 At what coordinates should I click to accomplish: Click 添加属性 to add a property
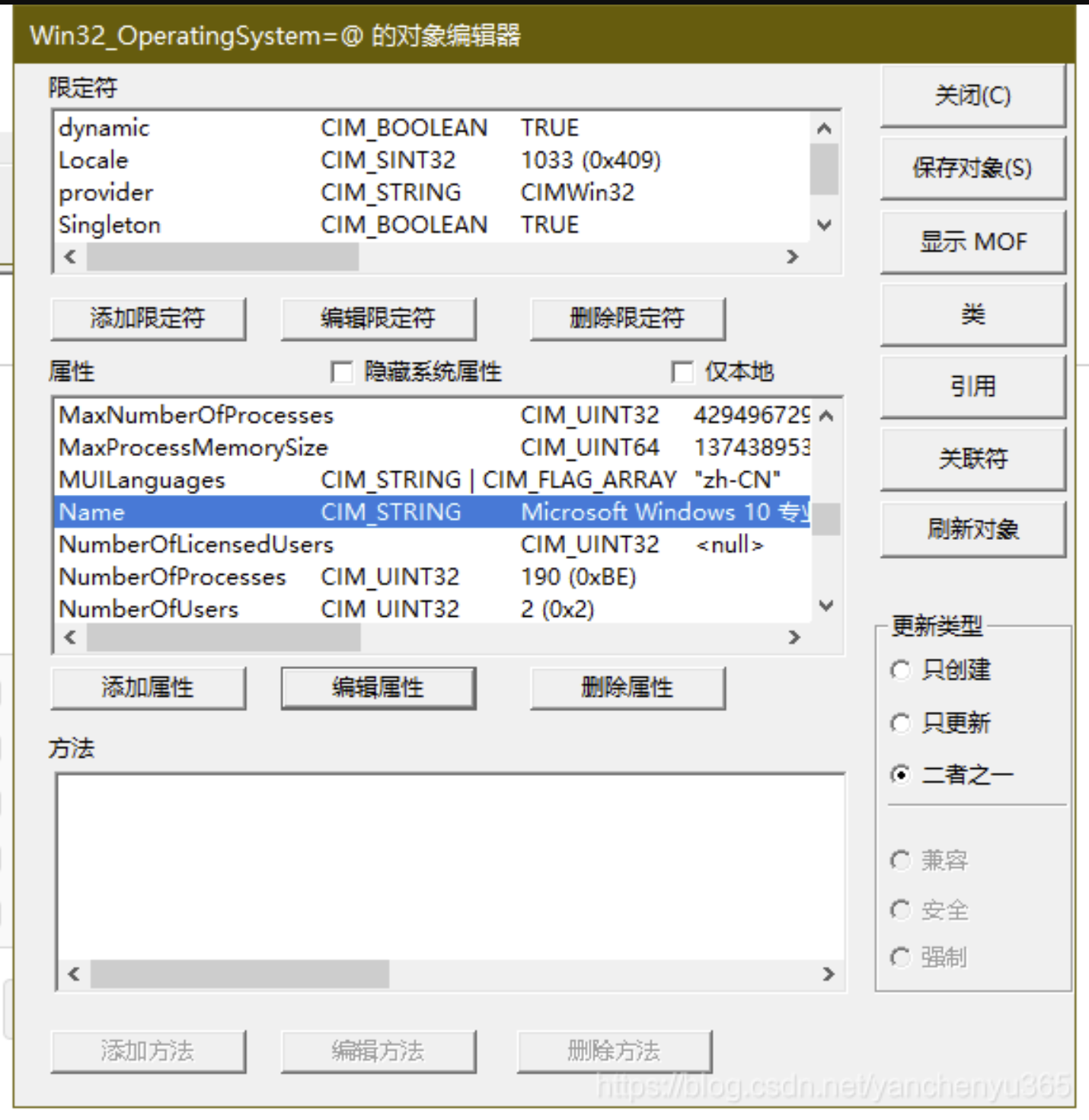pyautogui.click(x=148, y=687)
